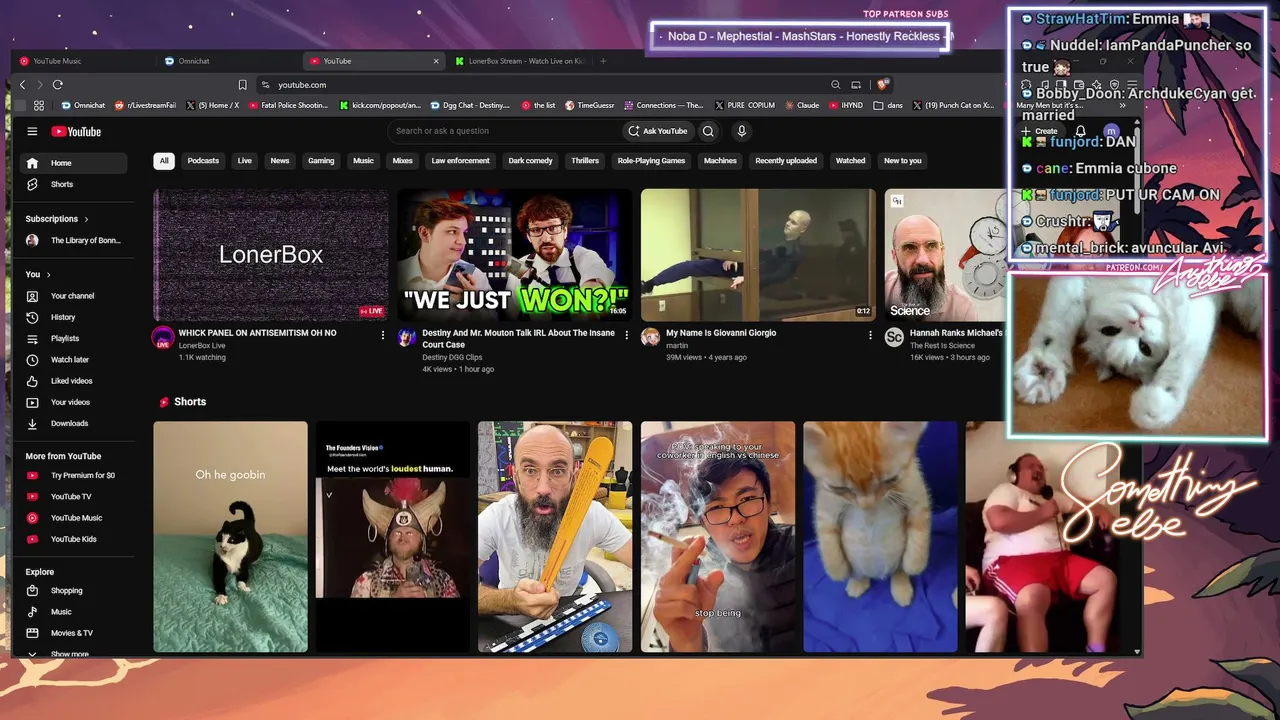Open Your videos in the sidebar
This screenshot has height=720, width=1280.
(74, 402)
